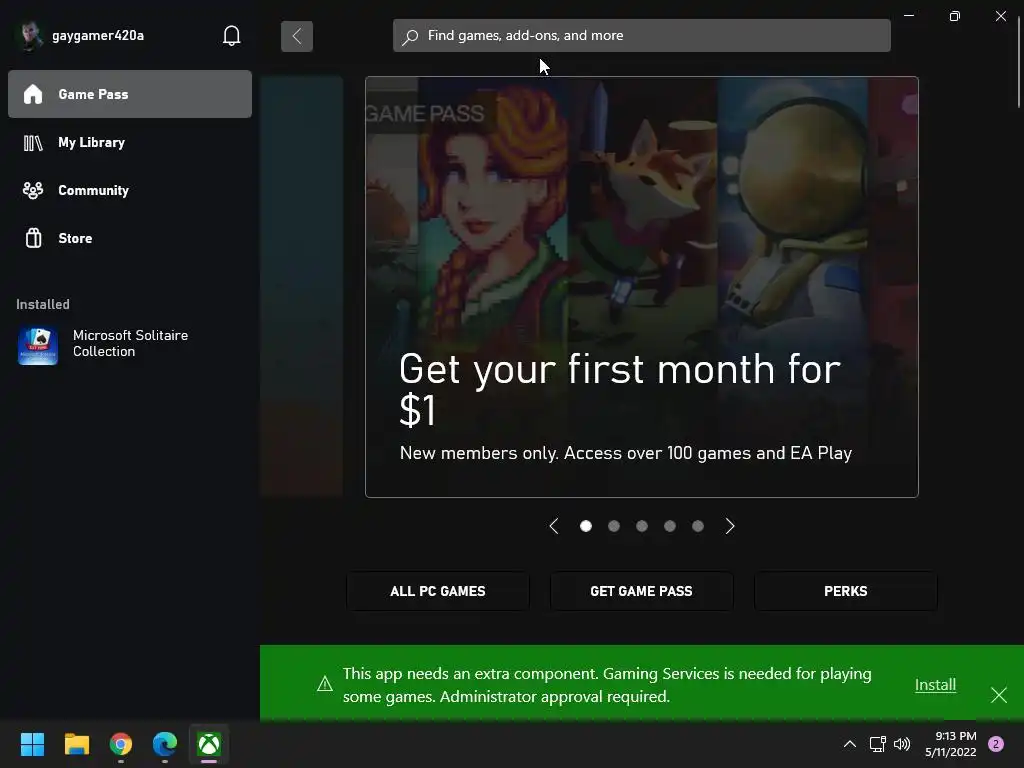This screenshot has height=768, width=1024.
Task: Click the Installed section heading
Action: coord(42,304)
